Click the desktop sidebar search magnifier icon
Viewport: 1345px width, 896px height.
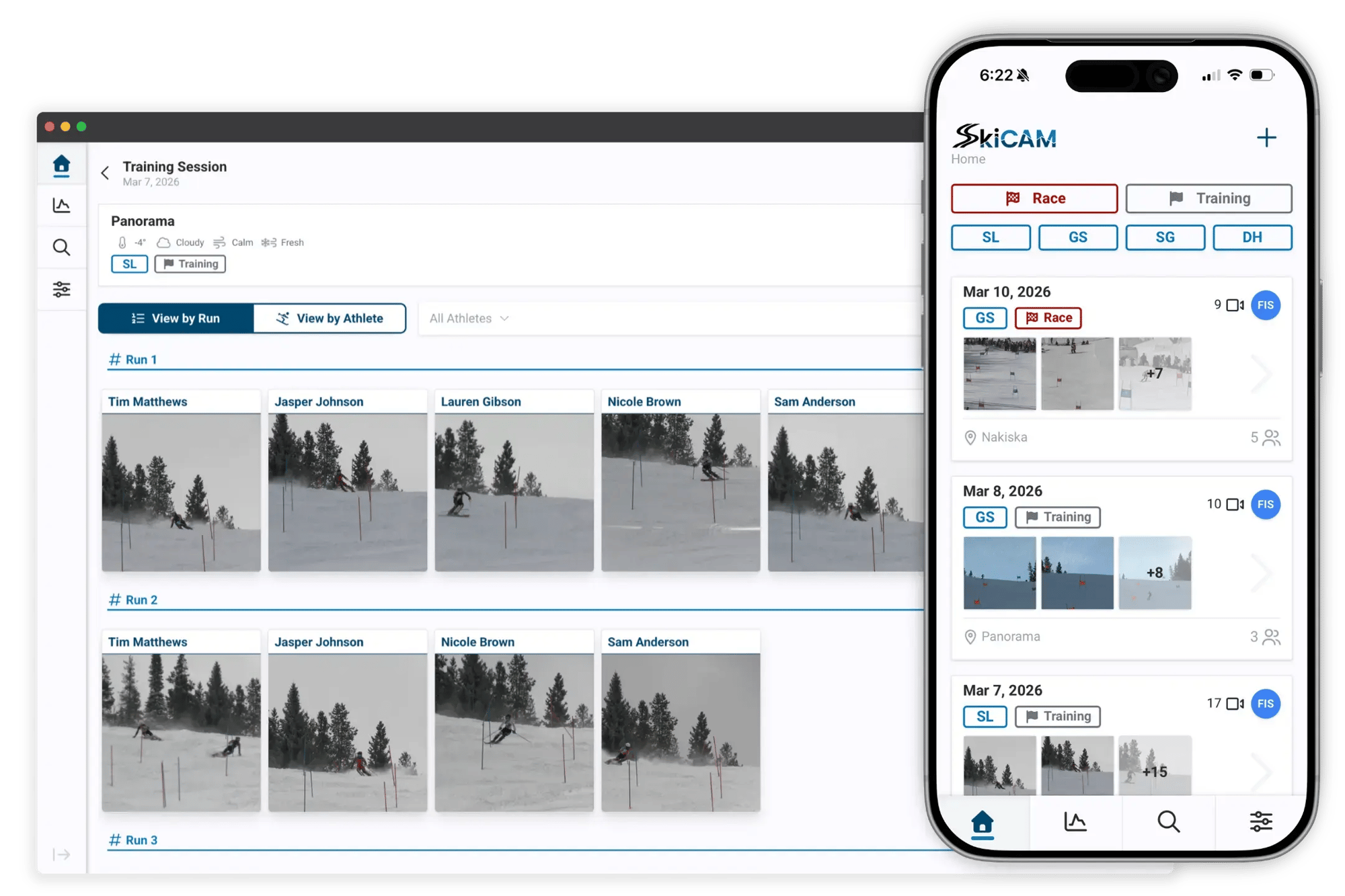(x=61, y=247)
